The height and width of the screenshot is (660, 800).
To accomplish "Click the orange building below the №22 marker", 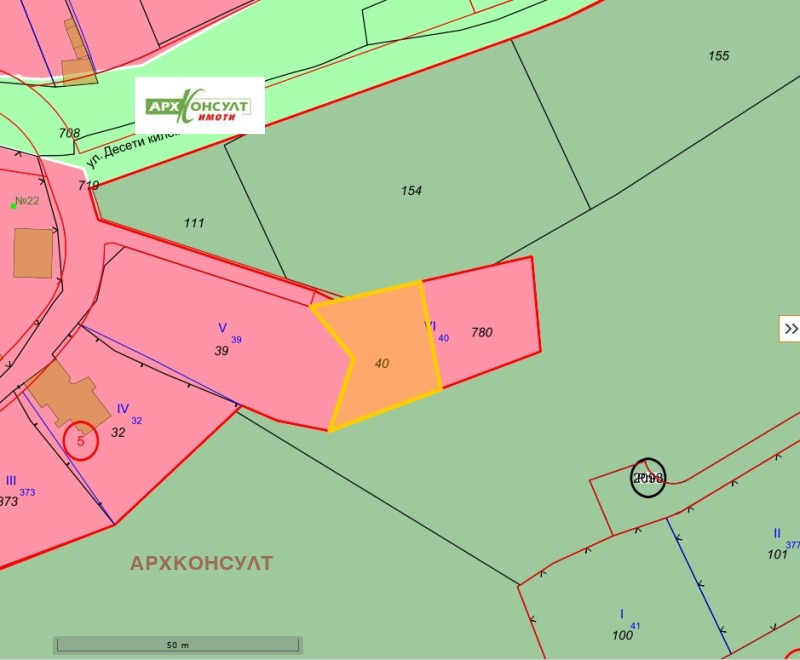I will [33, 253].
